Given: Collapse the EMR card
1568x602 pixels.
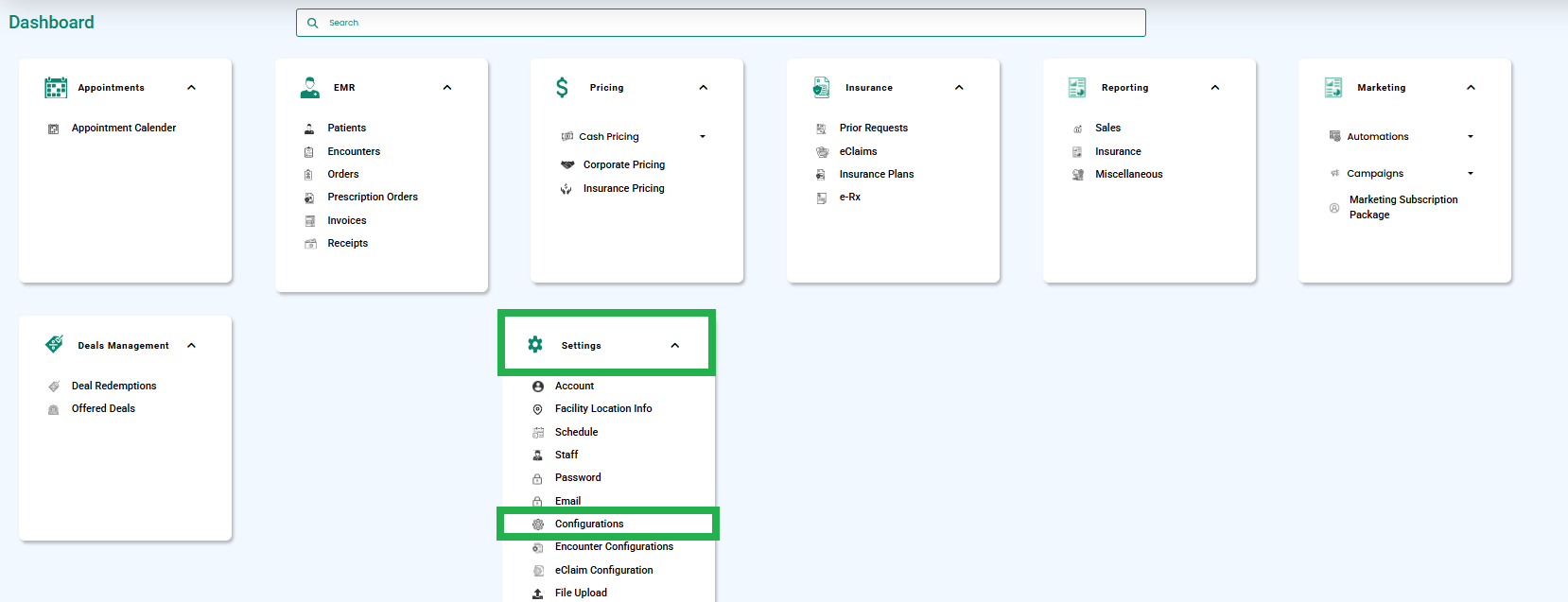Looking at the screenshot, I should click(447, 88).
